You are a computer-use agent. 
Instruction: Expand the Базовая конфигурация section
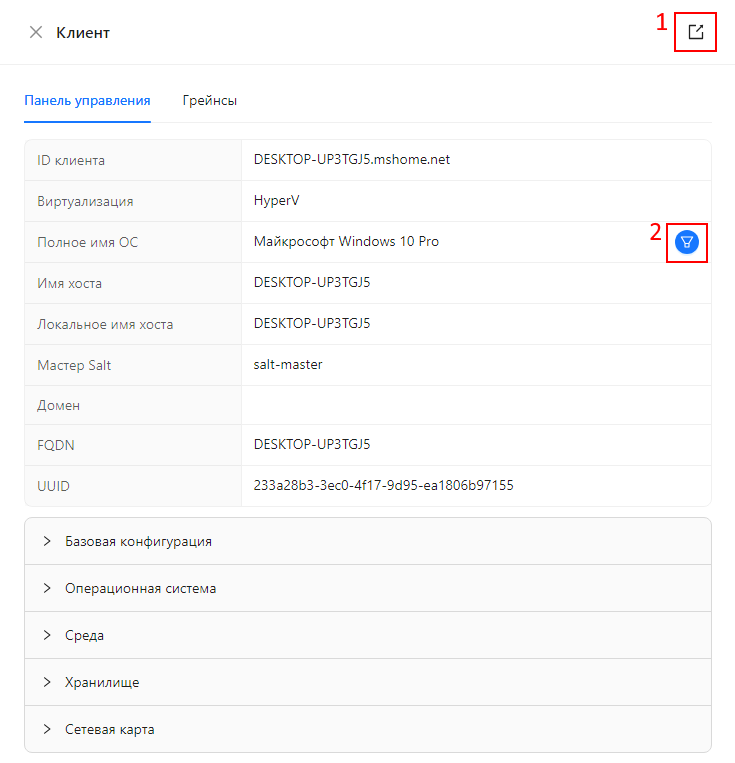pos(138,541)
